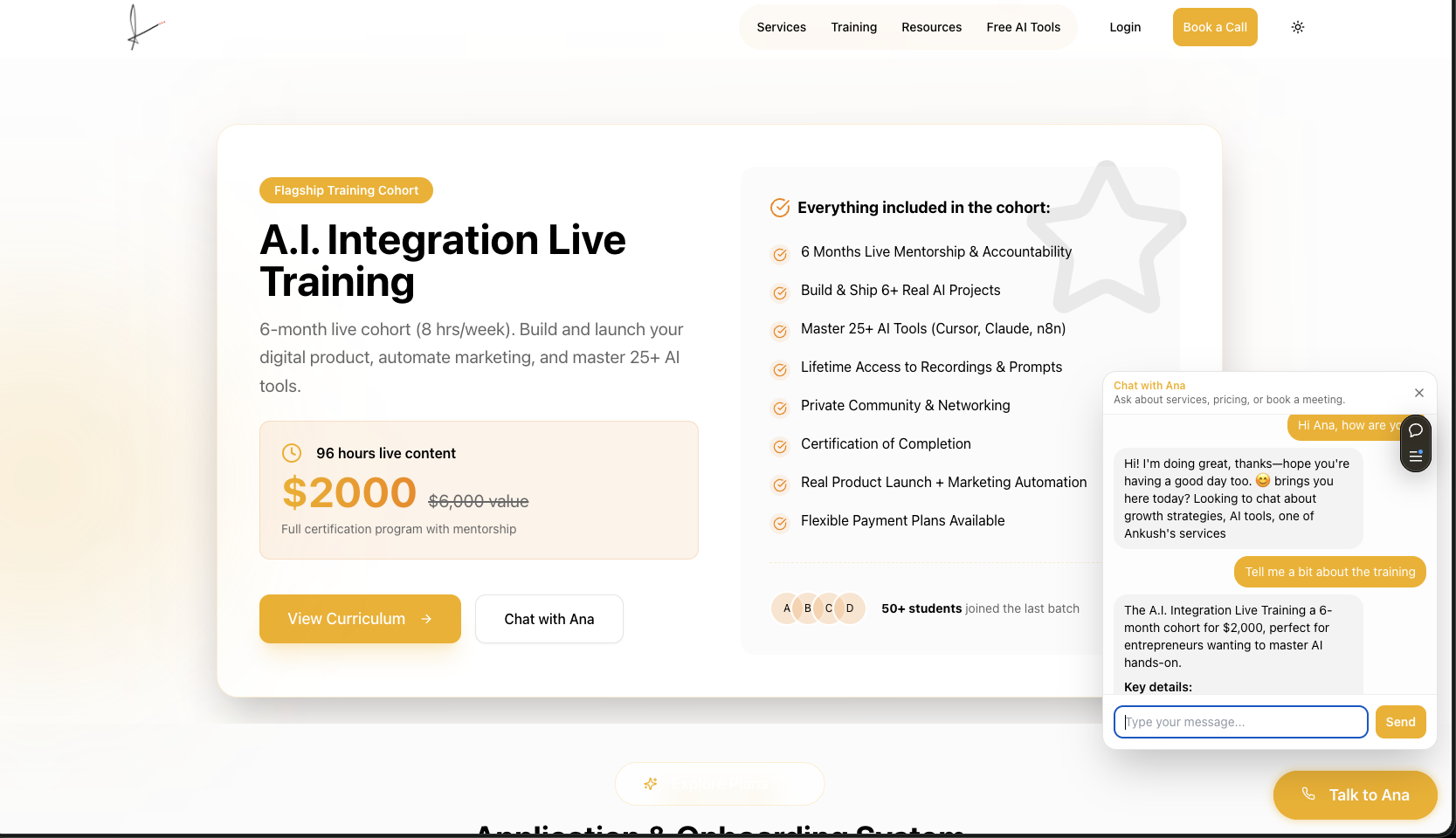
Task: Expand the Resources menu
Action: coord(931,27)
